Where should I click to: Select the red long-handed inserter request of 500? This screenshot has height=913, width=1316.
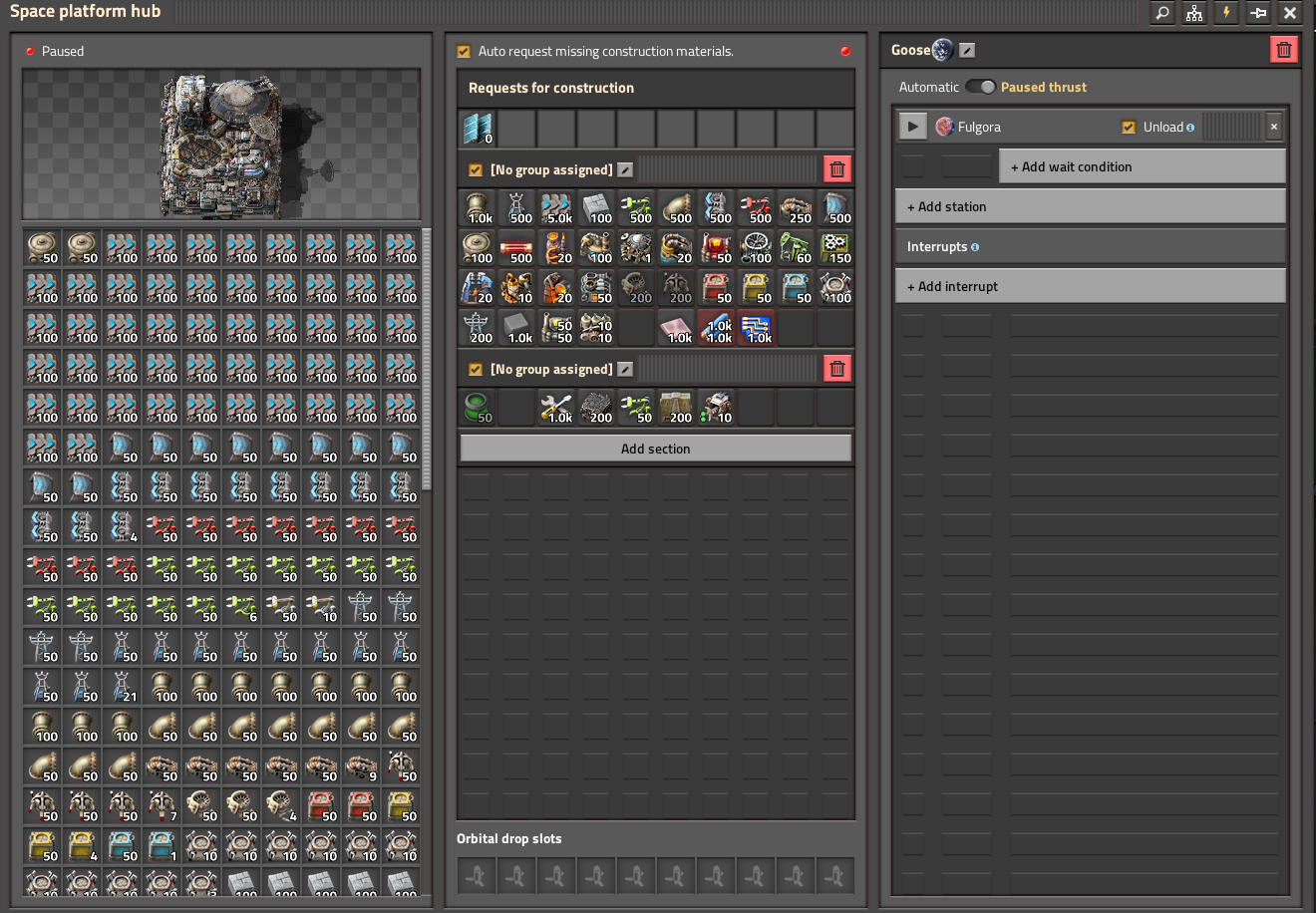coord(756,208)
